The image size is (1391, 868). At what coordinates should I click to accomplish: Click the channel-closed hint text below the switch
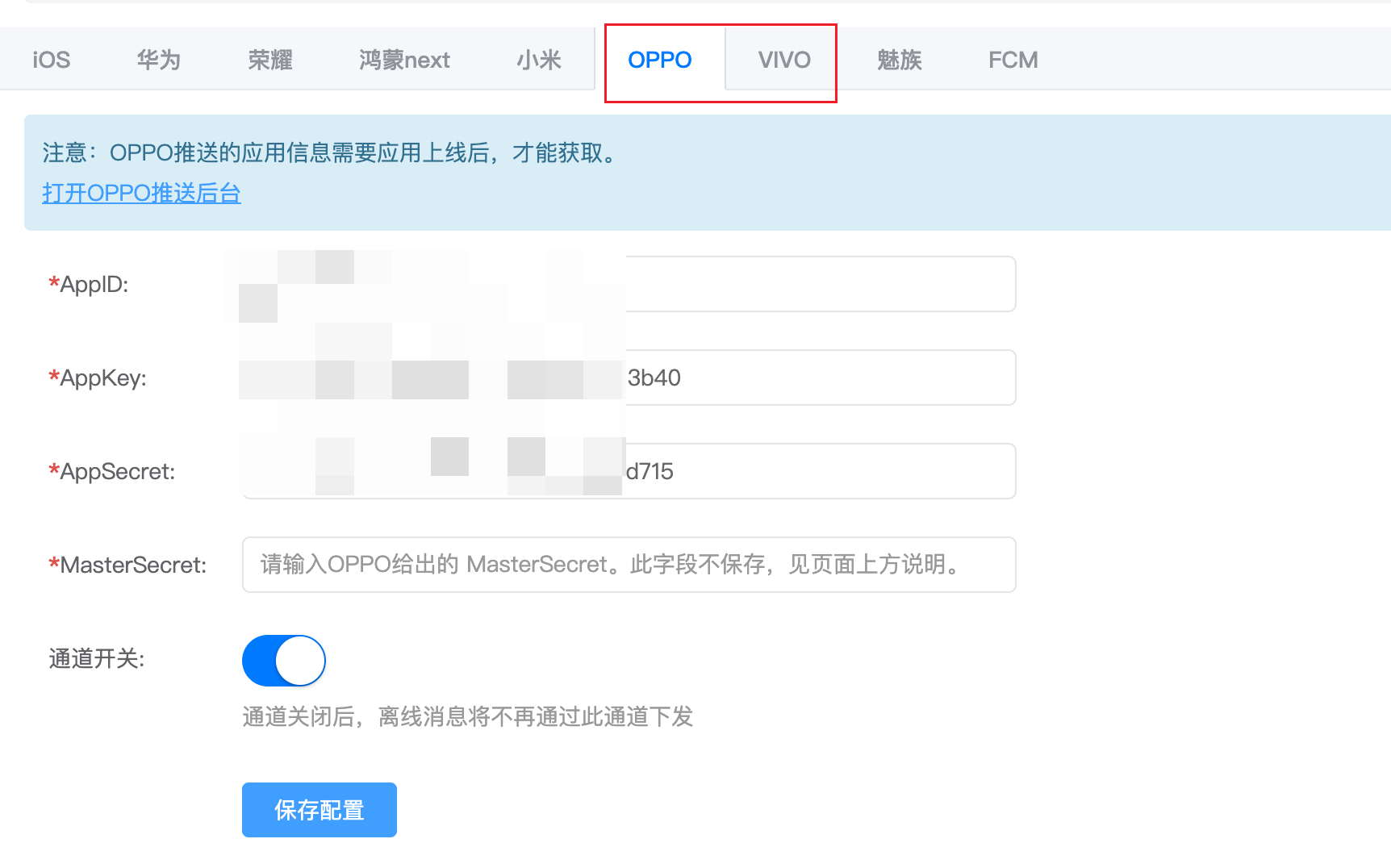(x=467, y=716)
